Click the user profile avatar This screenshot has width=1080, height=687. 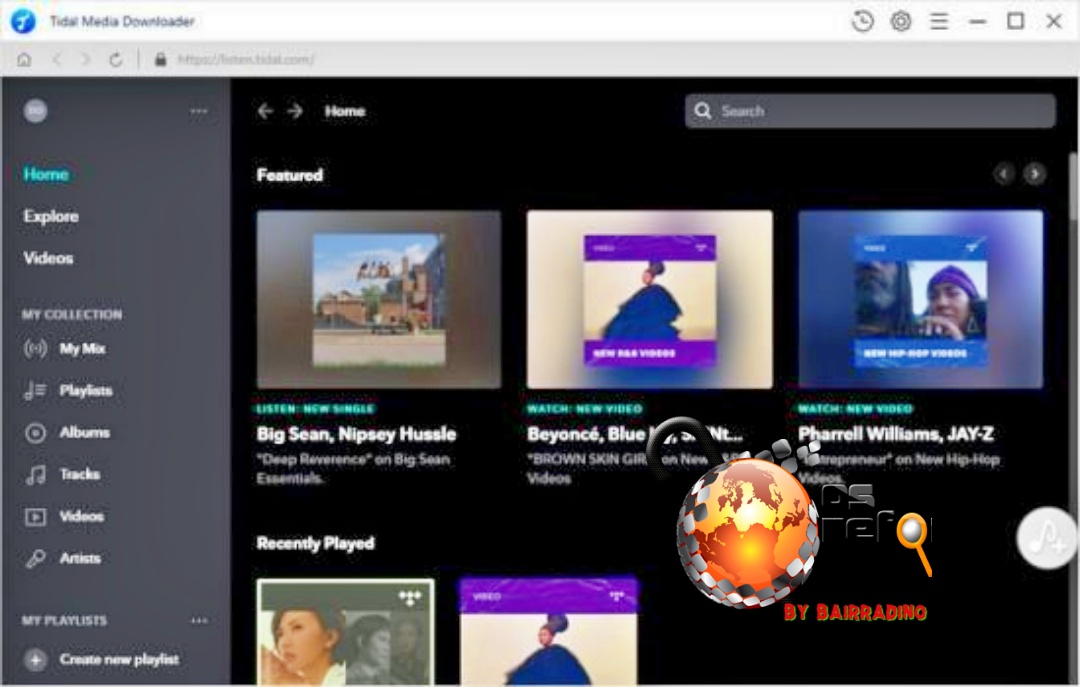click(x=36, y=110)
